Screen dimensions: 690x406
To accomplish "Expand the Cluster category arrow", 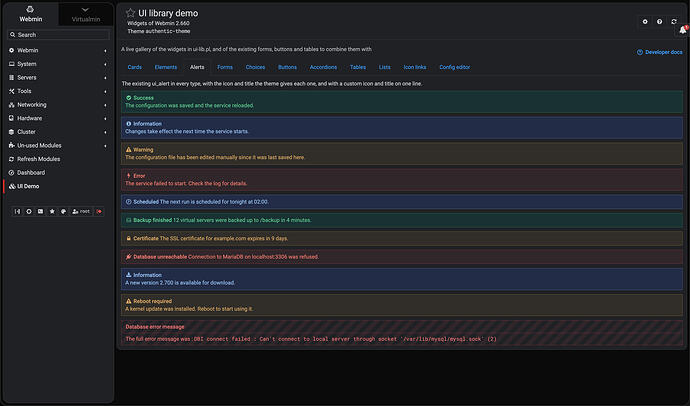I will coord(105,132).
